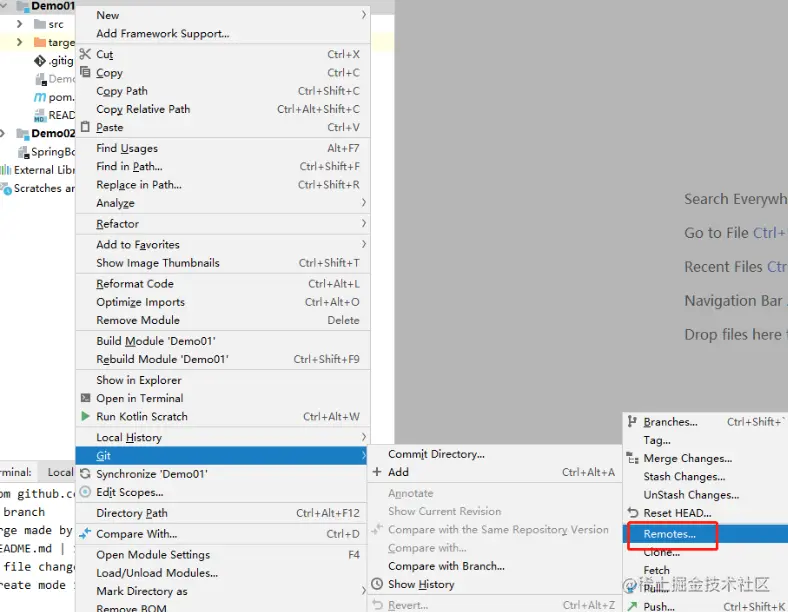Select Show in Explorer
Viewport: 788px width, 612px height.
click(x=223, y=380)
